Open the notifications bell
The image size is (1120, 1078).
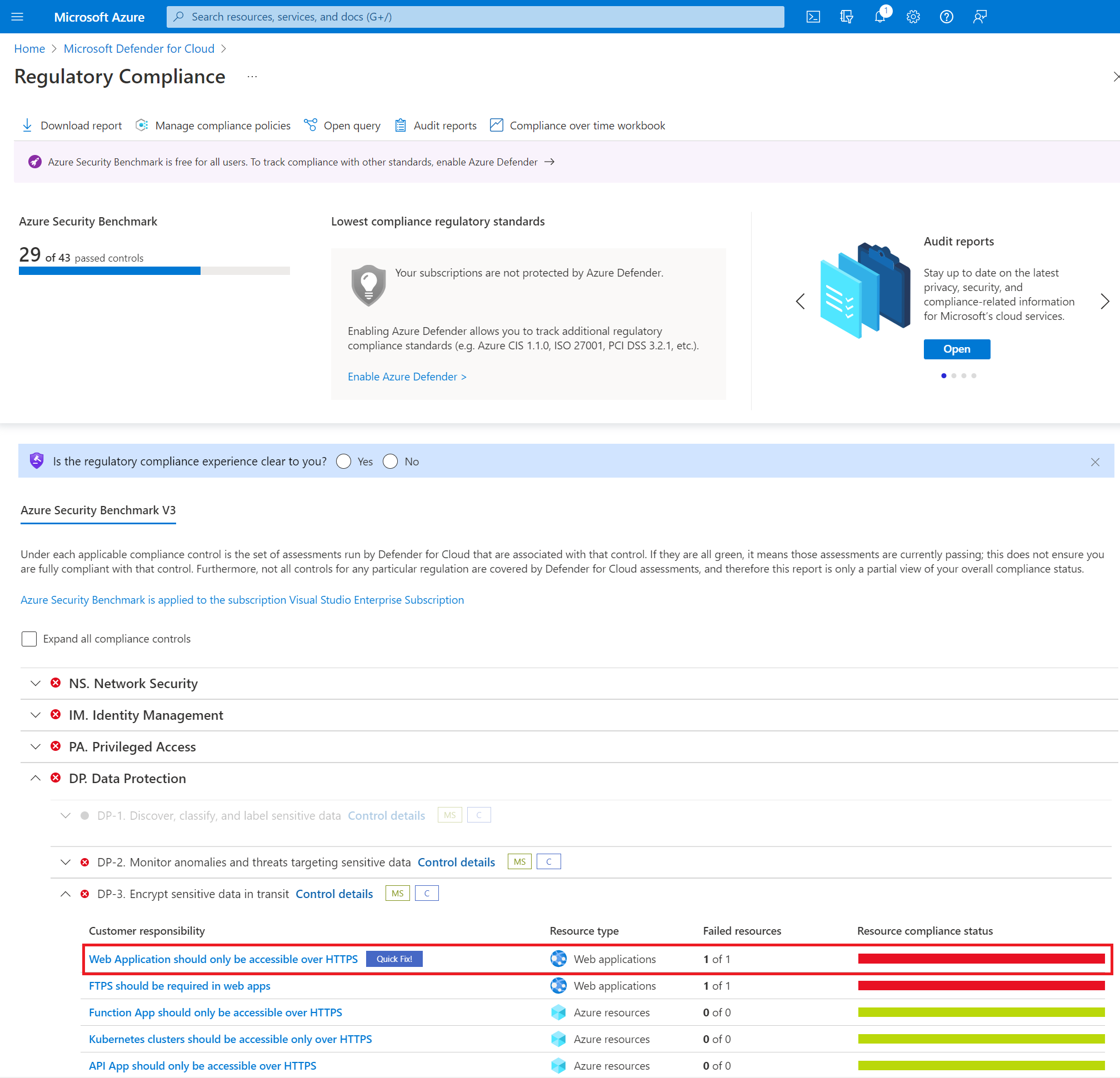879,16
